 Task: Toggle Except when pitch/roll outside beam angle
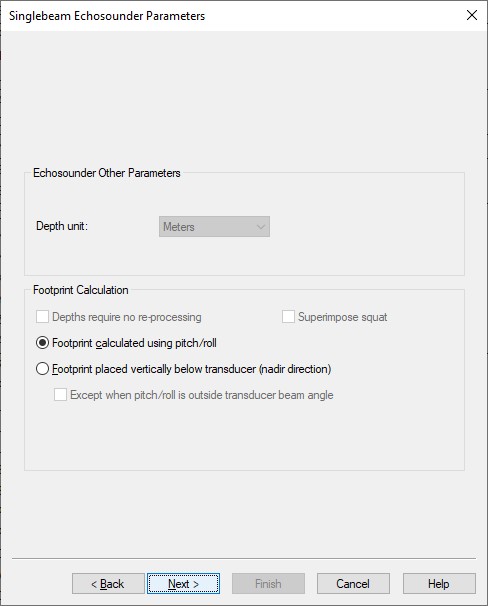click(60, 395)
